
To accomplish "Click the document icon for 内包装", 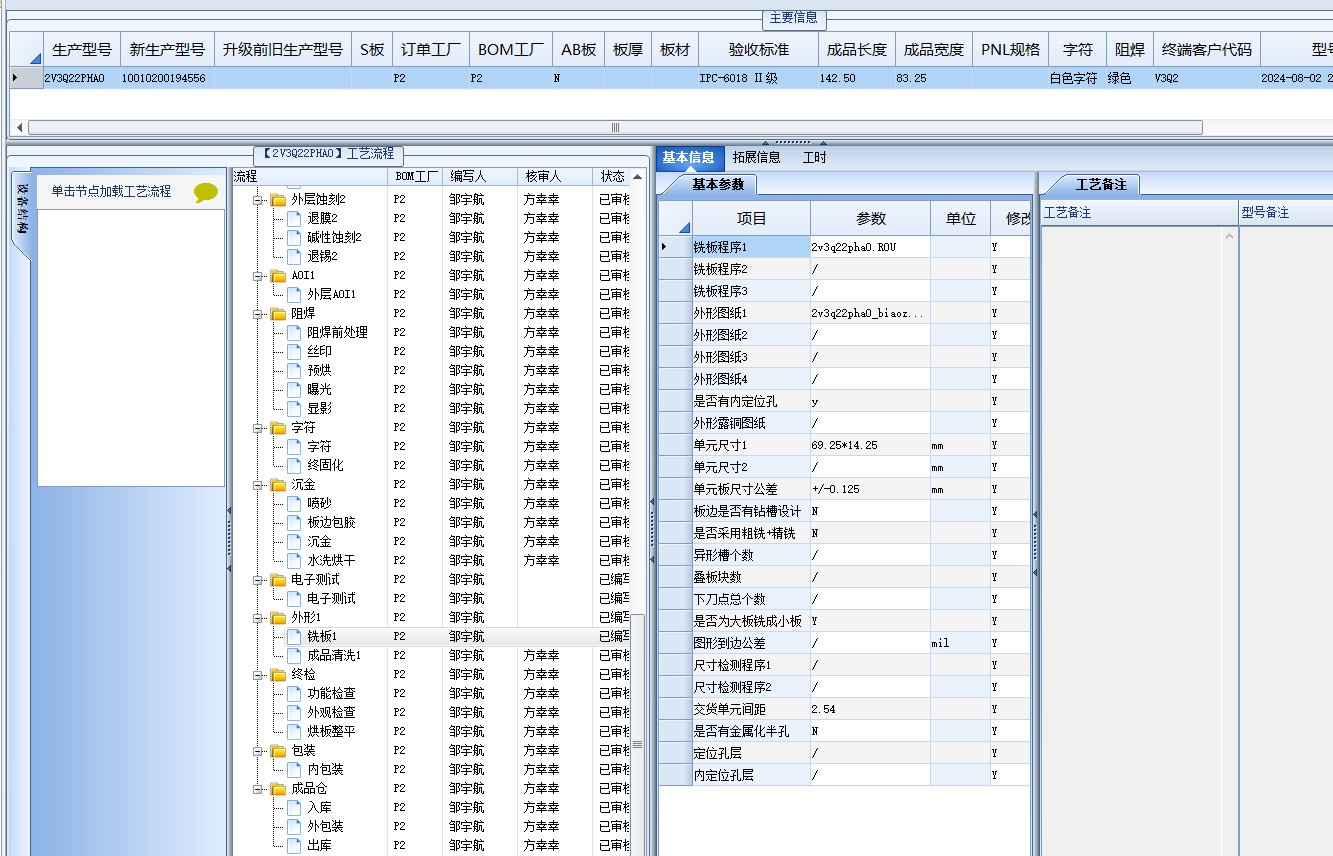I will coord(294,770).
